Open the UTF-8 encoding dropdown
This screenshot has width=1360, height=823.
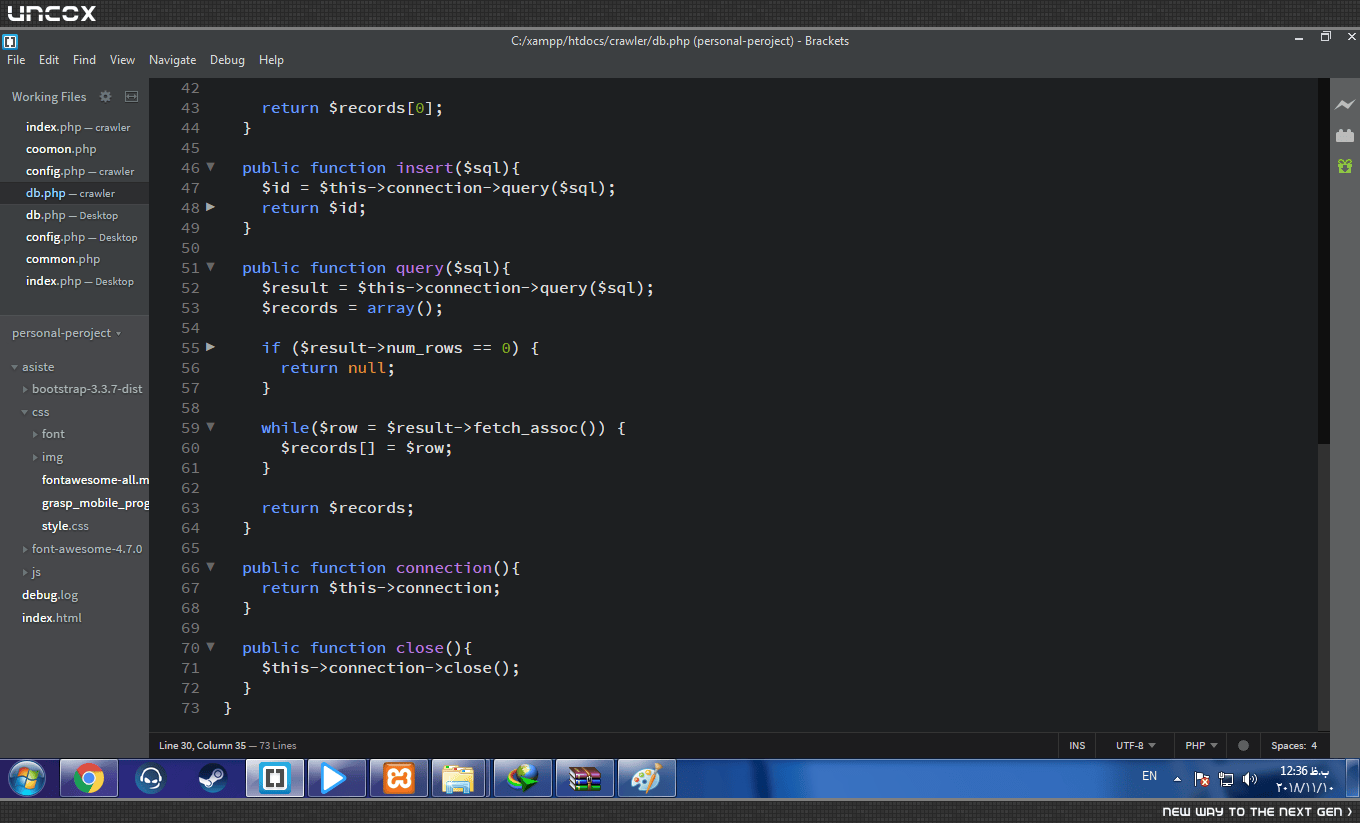pyautogui.click(x=1135, y=746)
